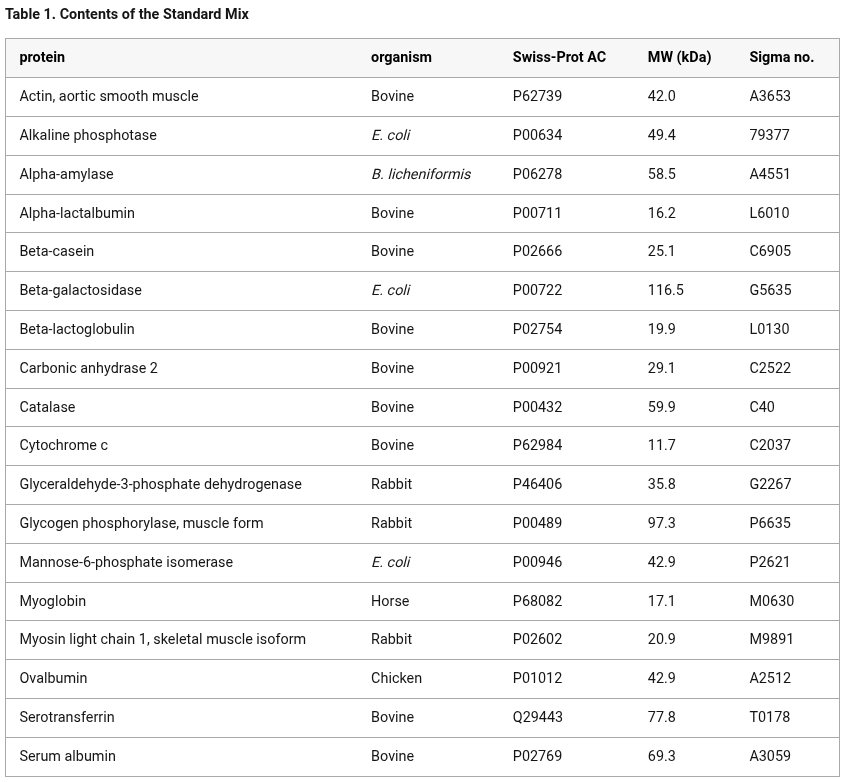Click the 'MW (kDa)' column header
Image resolution: width=845 pixels, height=782 pixels.
point(679,57)
